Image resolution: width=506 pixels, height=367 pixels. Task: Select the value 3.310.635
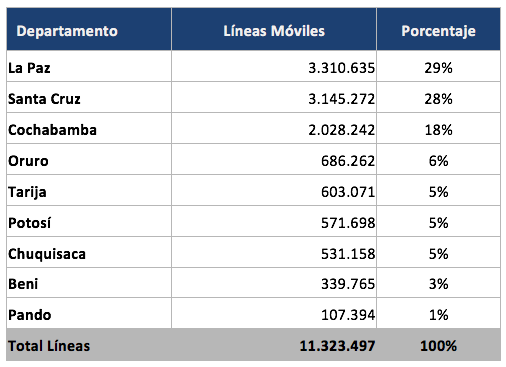point(341,68)
